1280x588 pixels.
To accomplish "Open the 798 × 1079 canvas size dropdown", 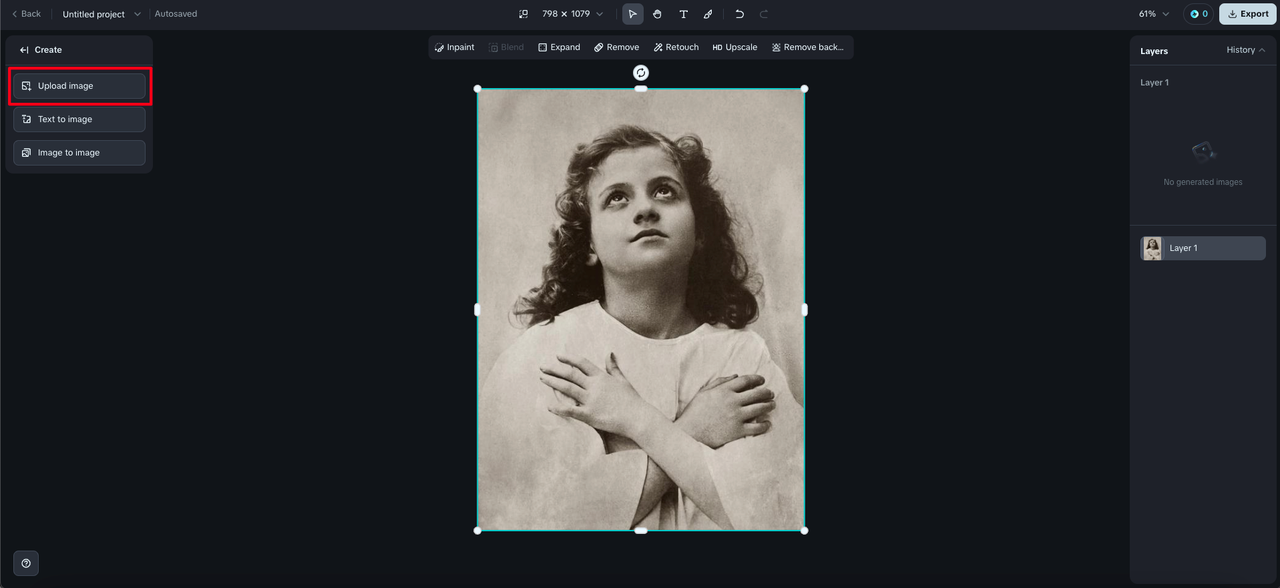I will pos(573,14).
